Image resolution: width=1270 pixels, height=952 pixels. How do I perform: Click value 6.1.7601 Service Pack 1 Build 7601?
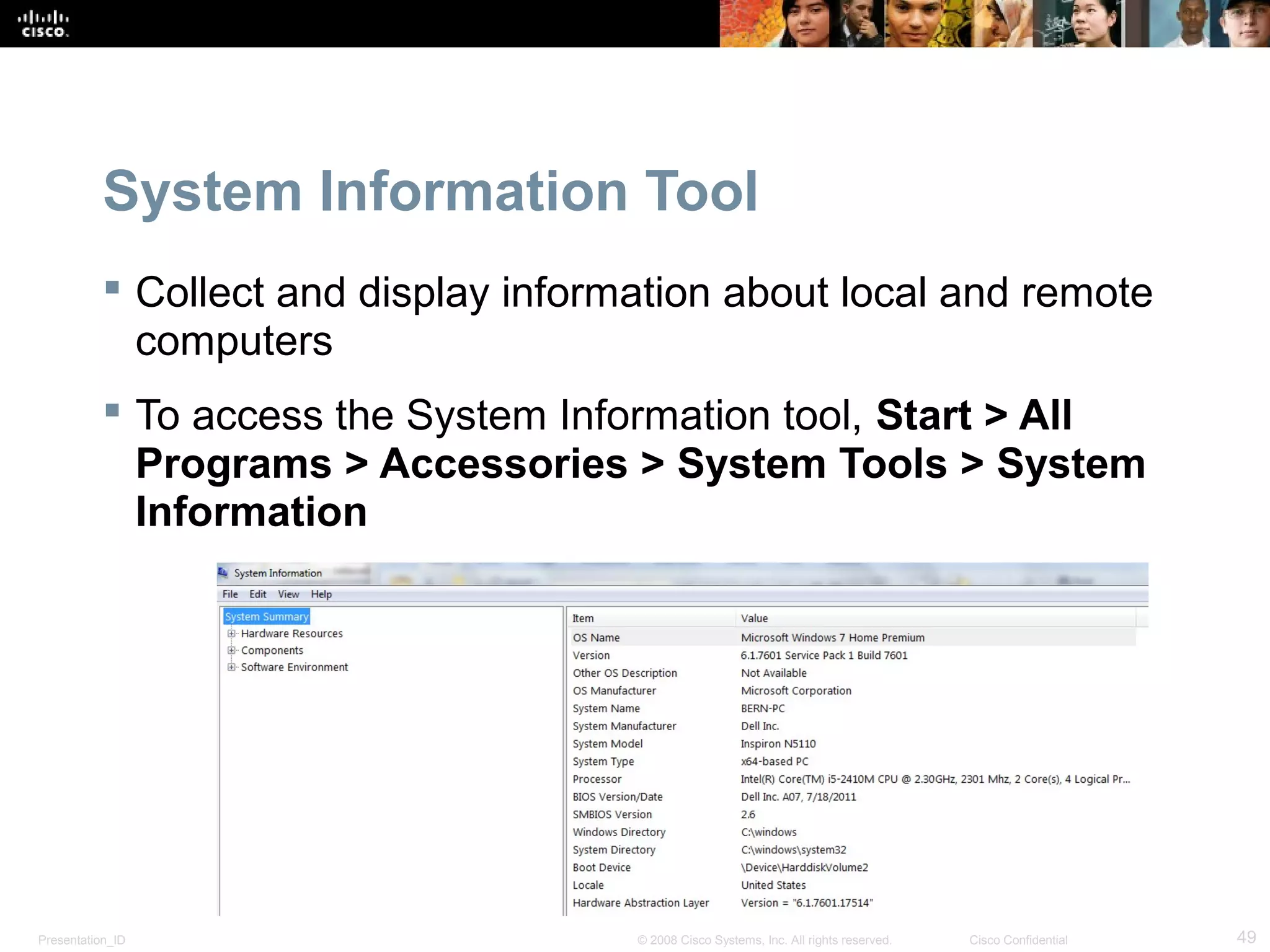tap(824, 655)
